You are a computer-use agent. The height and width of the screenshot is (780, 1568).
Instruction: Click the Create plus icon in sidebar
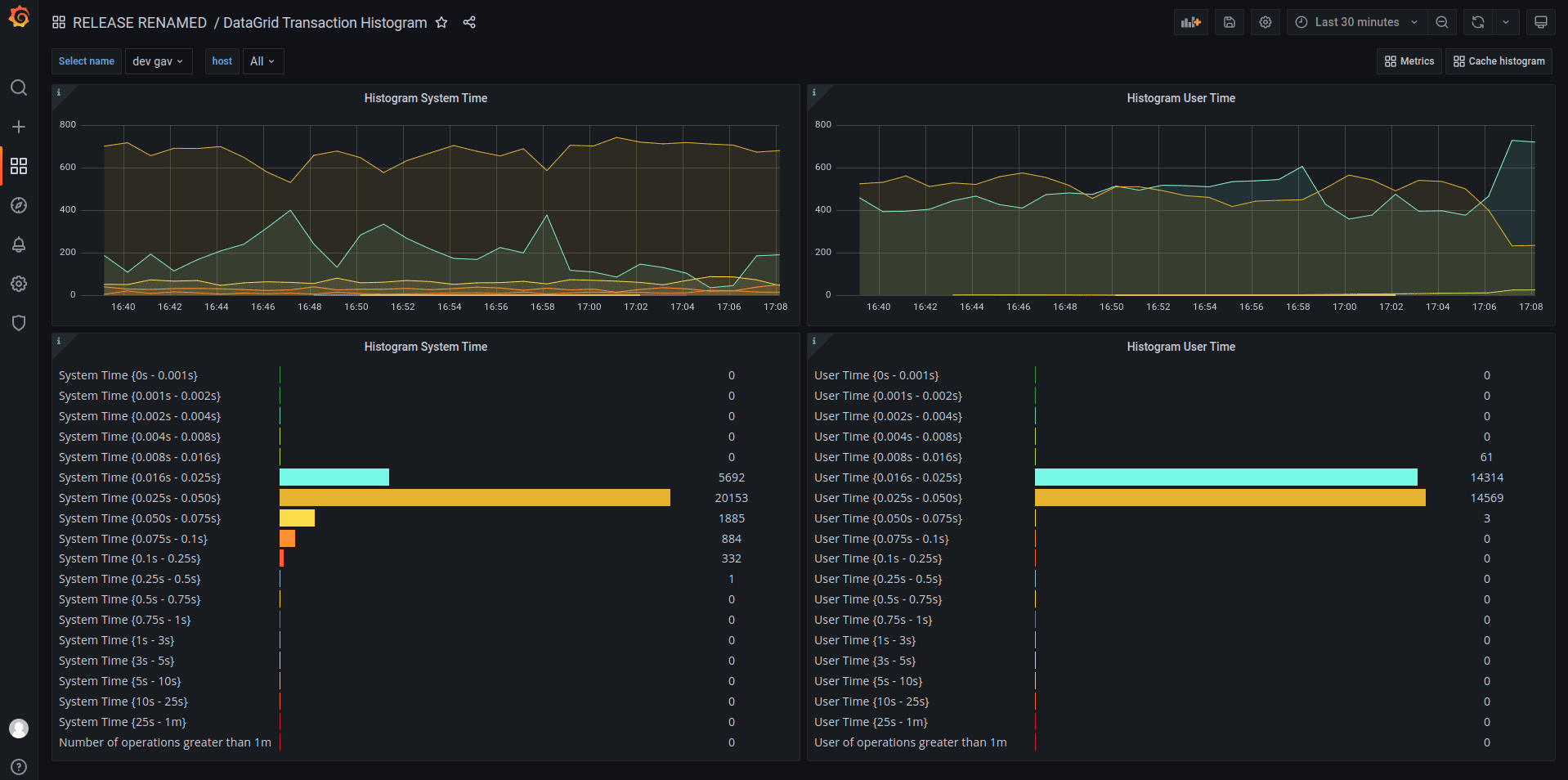click(x=19, y=127)
